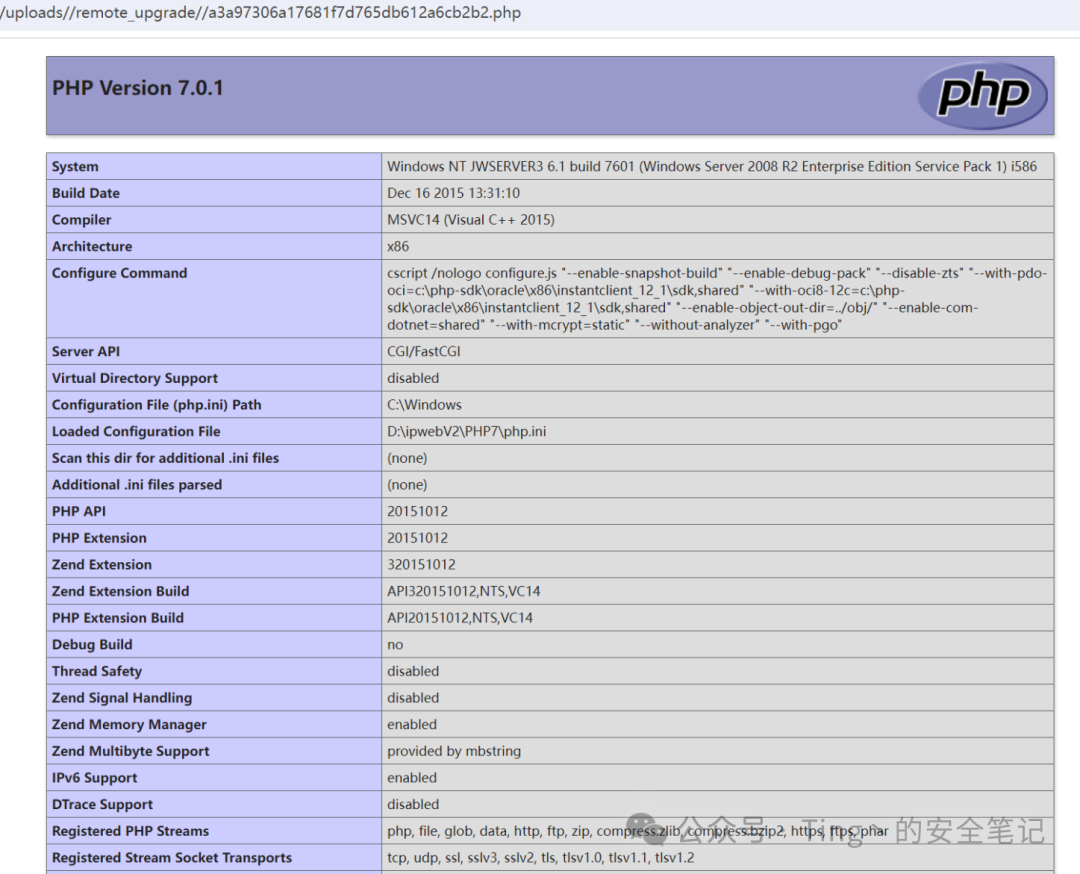The image size is (1080, 874).
Task: Select API20151012,NTS,VC14 value
Action: coord(460,618)
